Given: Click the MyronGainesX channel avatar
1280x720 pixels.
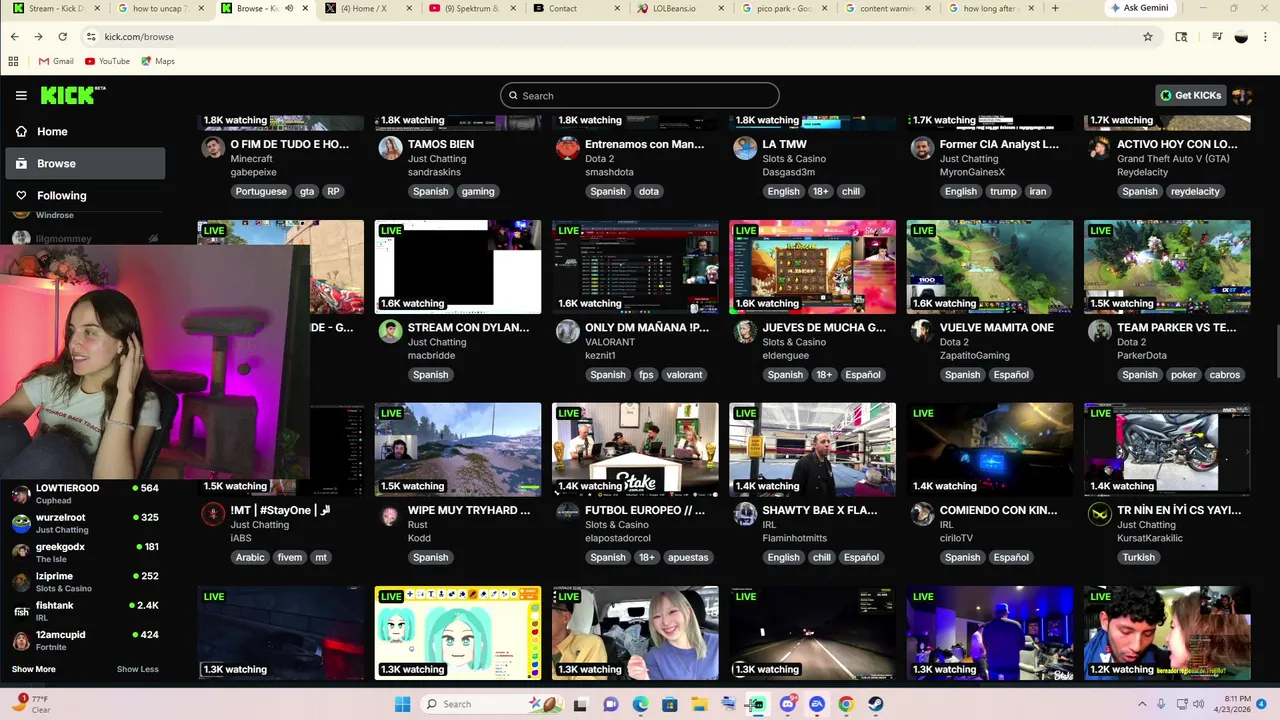Looking at the screenshot, I should pos(922,148).
